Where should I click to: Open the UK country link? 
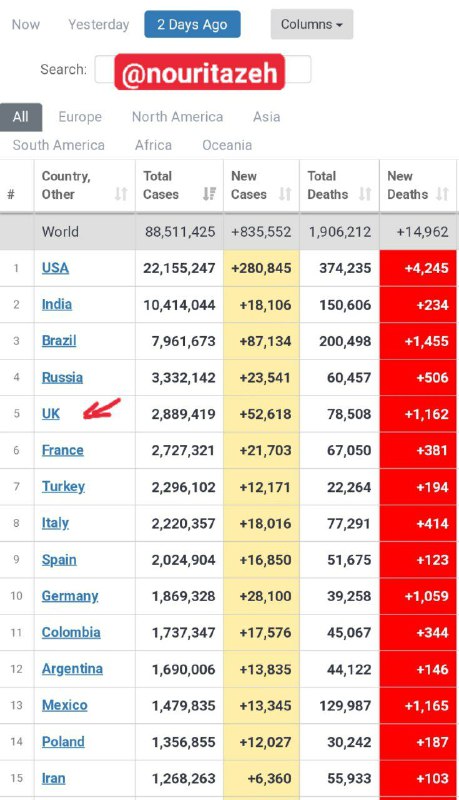[50, 414]
